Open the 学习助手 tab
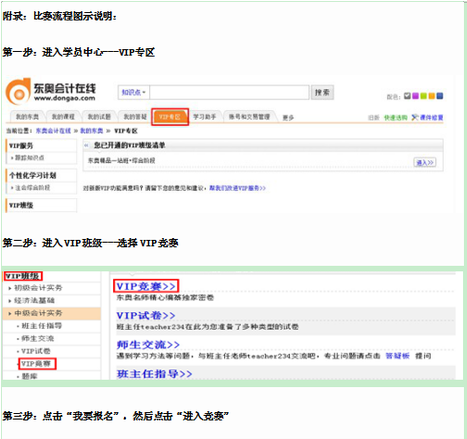 pyautogui.click(x=204, y=117)
